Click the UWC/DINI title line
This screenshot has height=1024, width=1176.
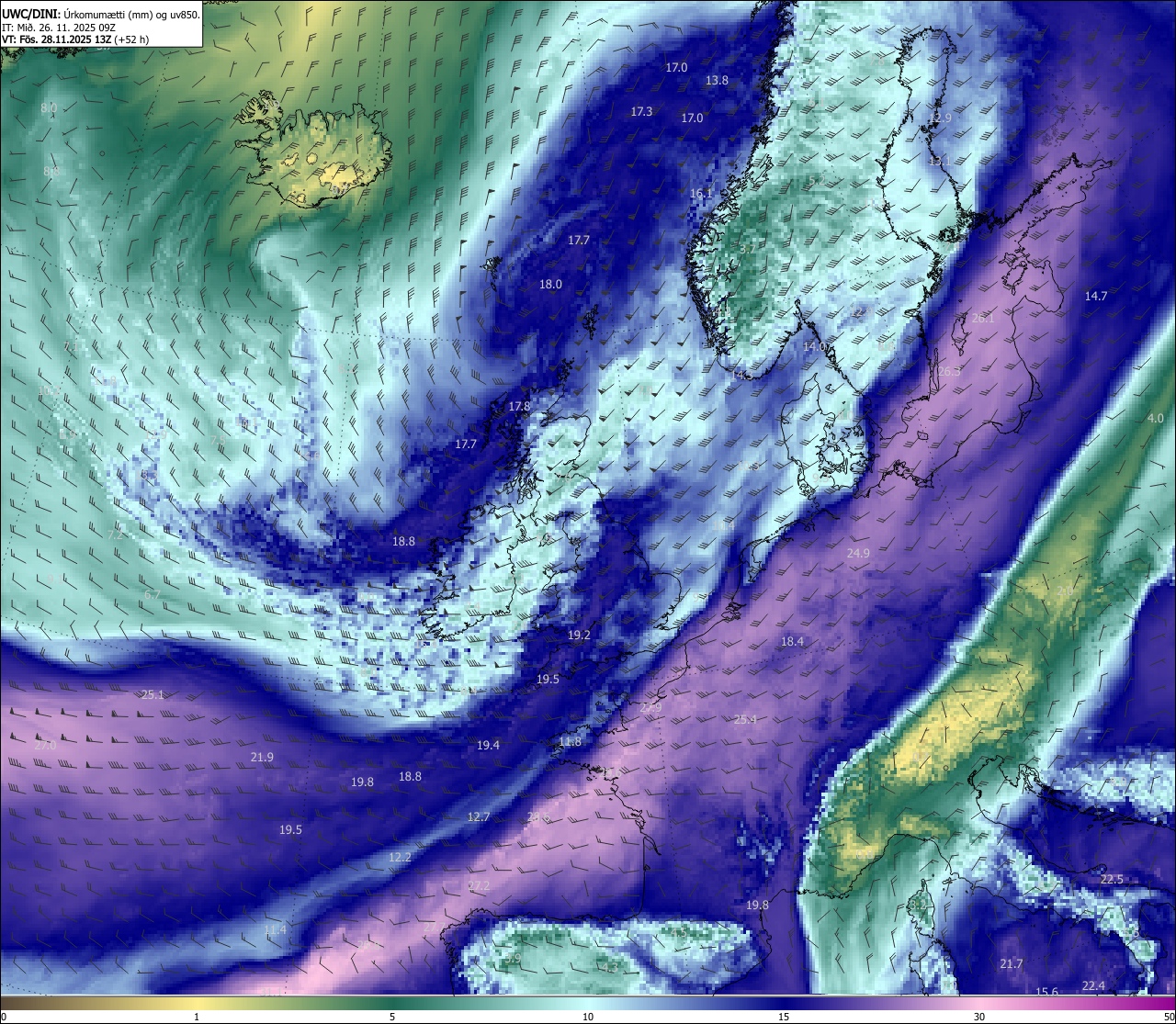point(100,14)
